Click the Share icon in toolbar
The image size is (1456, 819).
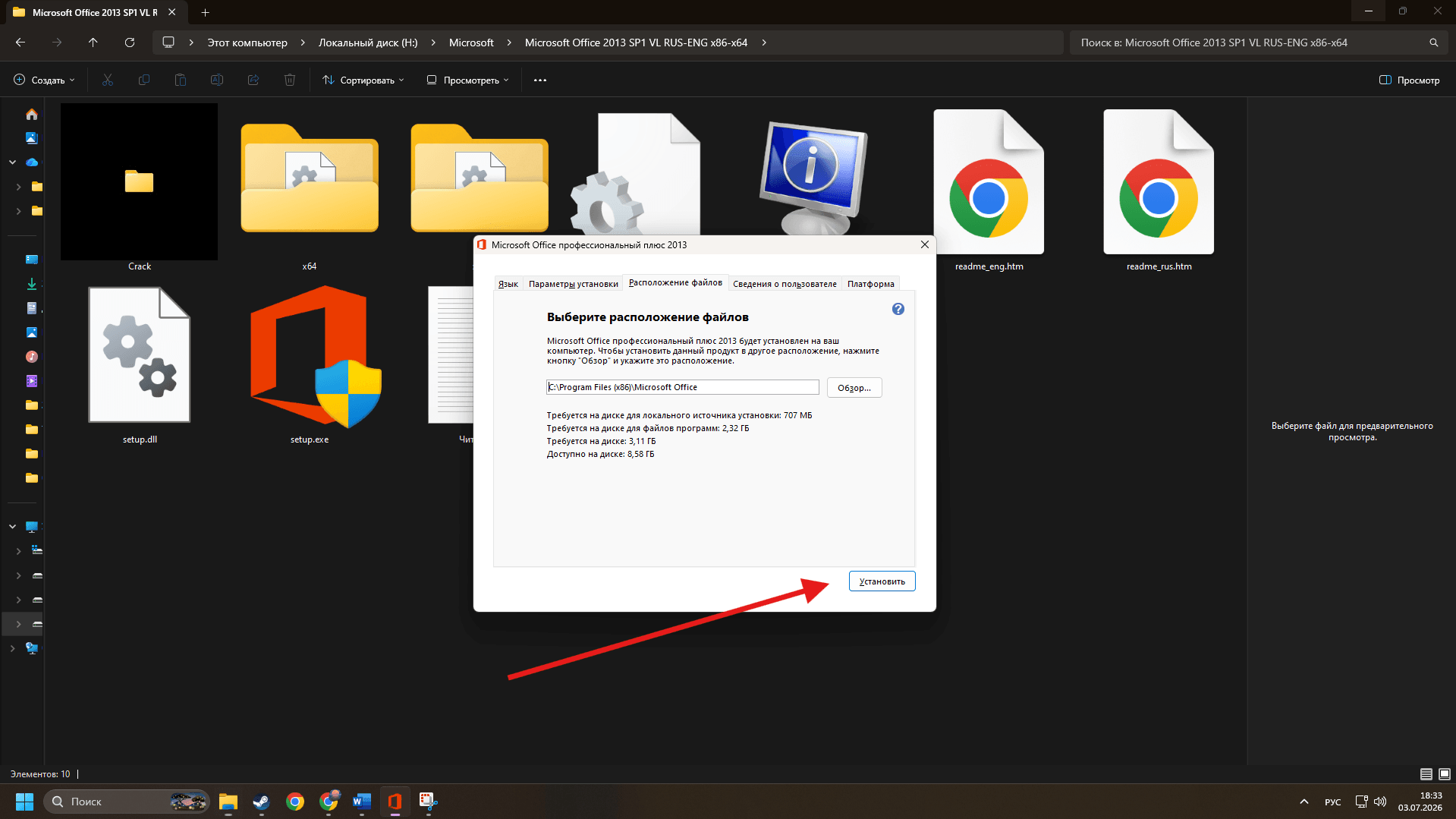[253, 80]
